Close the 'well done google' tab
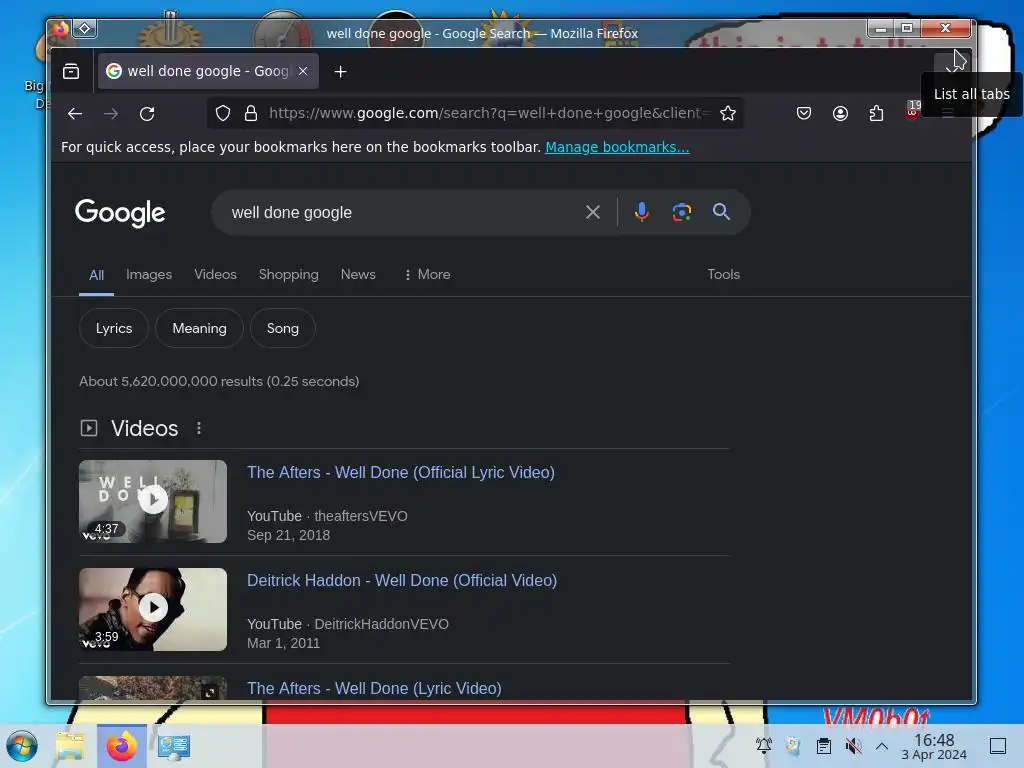 click(303, 71)
